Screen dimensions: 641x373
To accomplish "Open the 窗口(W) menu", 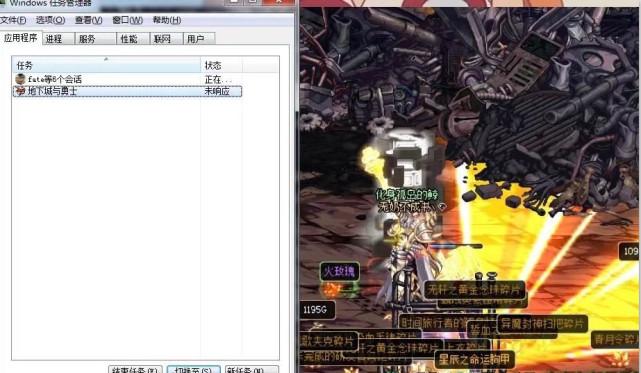I will click(127, 20).
